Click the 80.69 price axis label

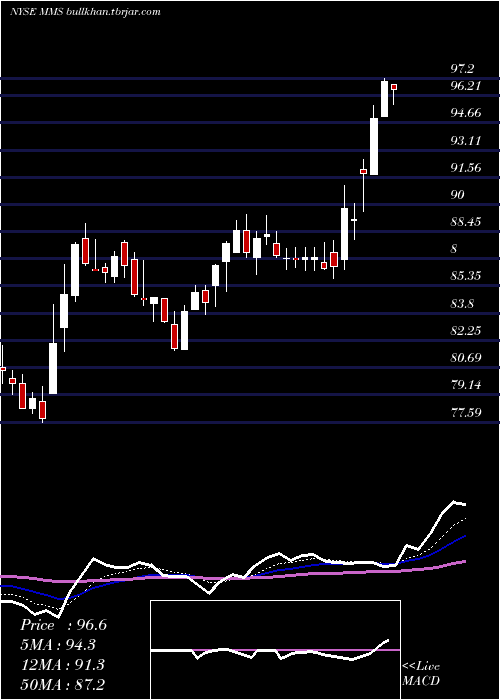coord(466,358)
